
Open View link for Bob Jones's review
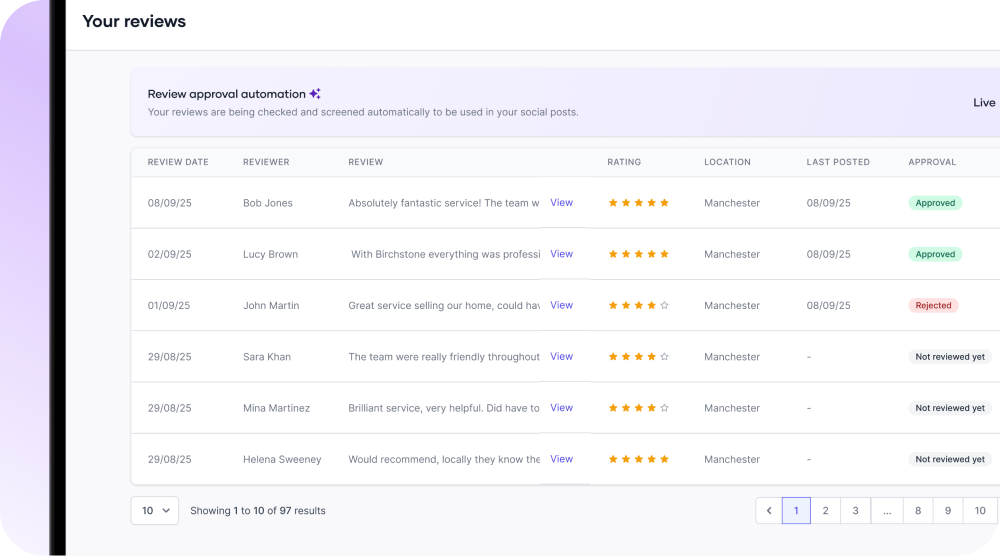[x=561, y=203]
